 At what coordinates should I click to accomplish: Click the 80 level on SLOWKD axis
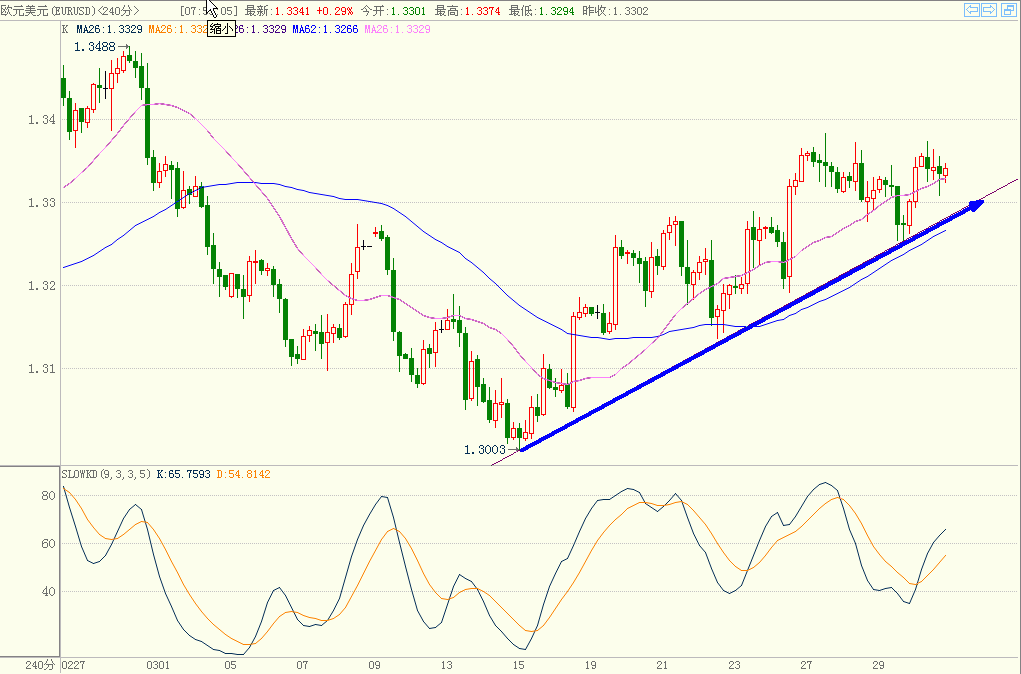48,496
